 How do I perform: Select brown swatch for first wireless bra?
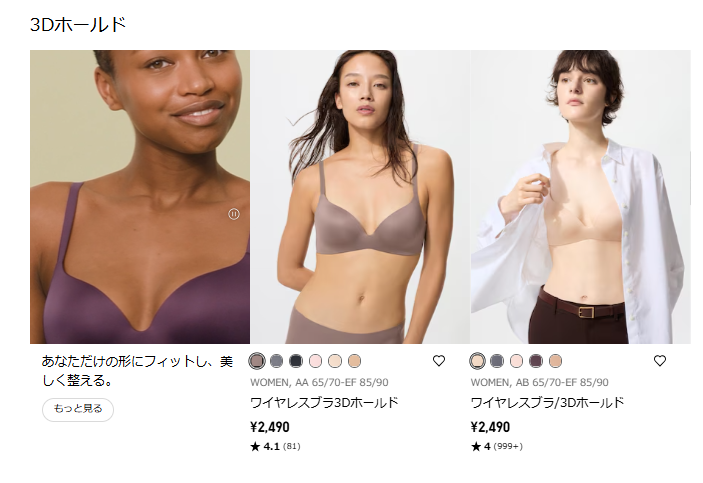pyautogui.click(x=257, y=361)
